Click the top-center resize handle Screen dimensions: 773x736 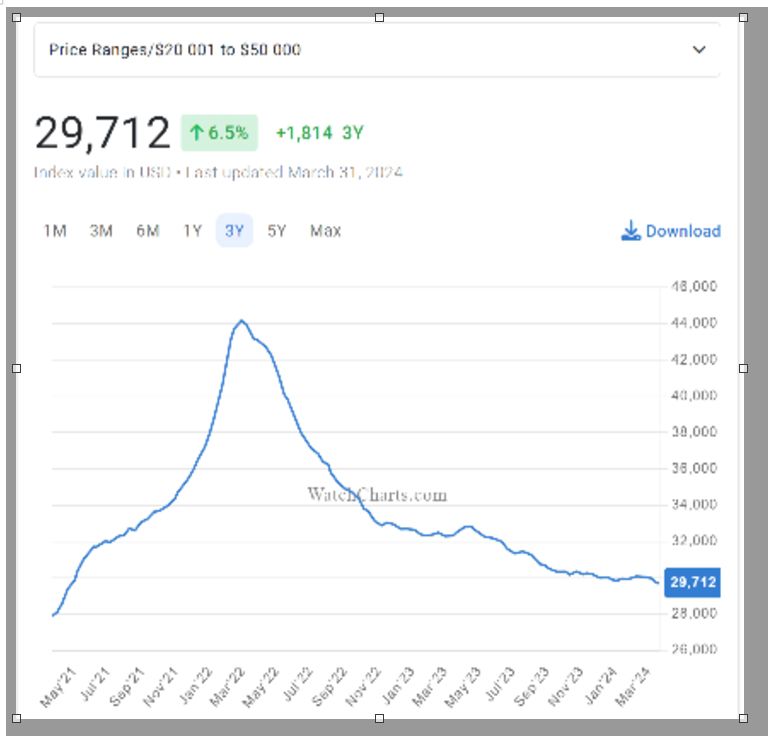[x=379, y=17]
